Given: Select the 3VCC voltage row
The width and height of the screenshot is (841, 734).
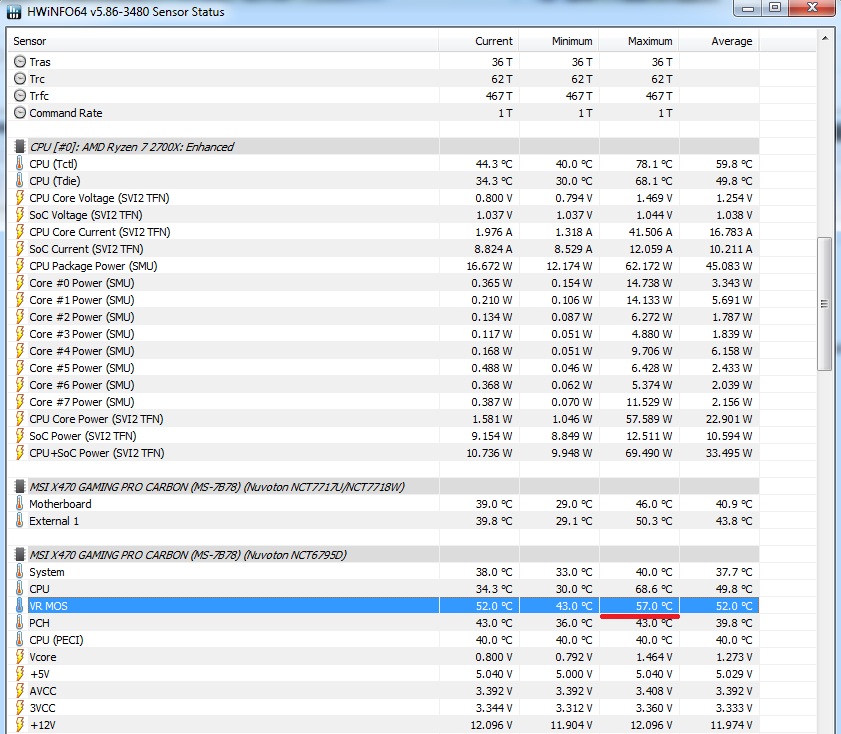Looking at the screenshot, I should tap(383, 708).
